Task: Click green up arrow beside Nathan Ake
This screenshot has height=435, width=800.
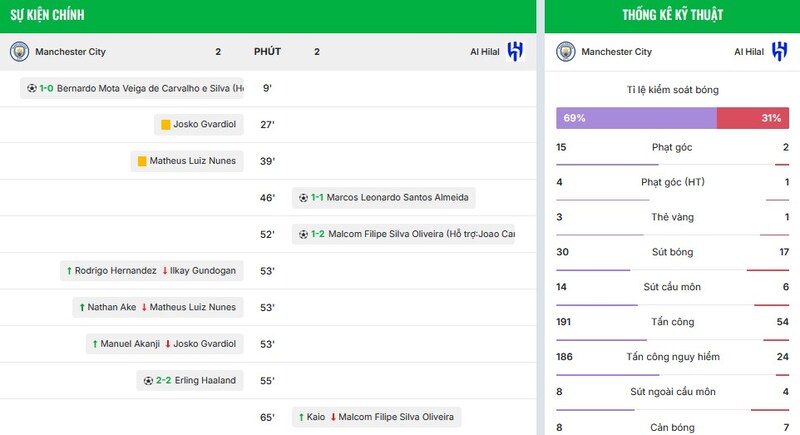Action: (x=82, y=308)
